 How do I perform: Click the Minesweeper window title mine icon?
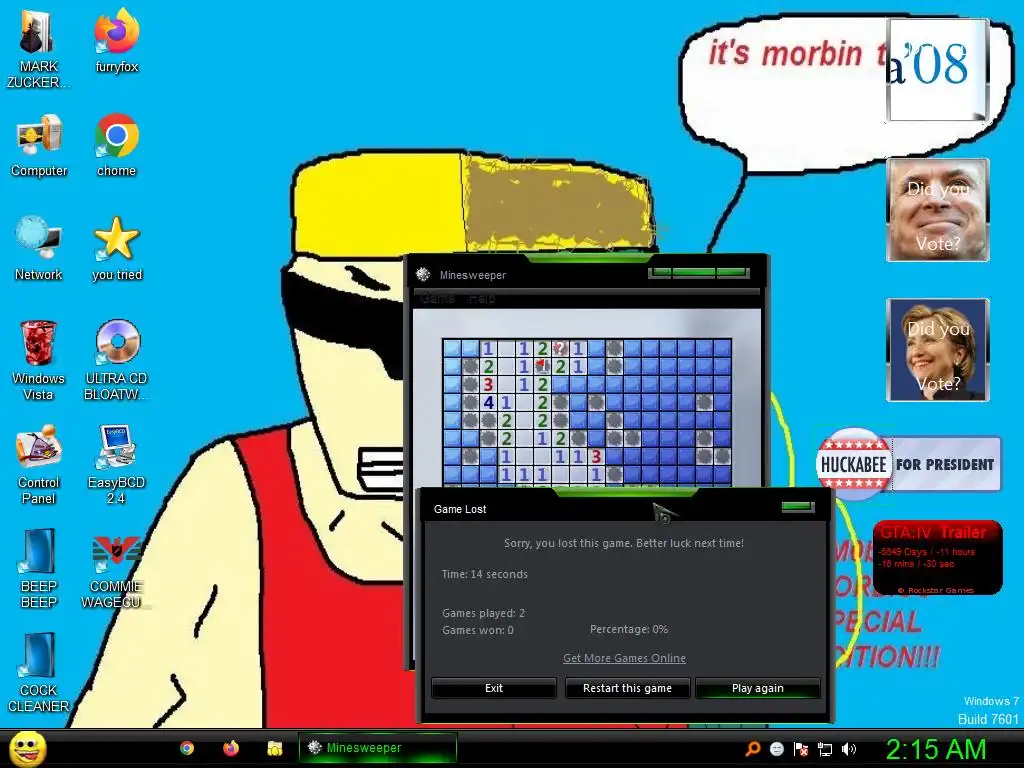pos(423,274)
